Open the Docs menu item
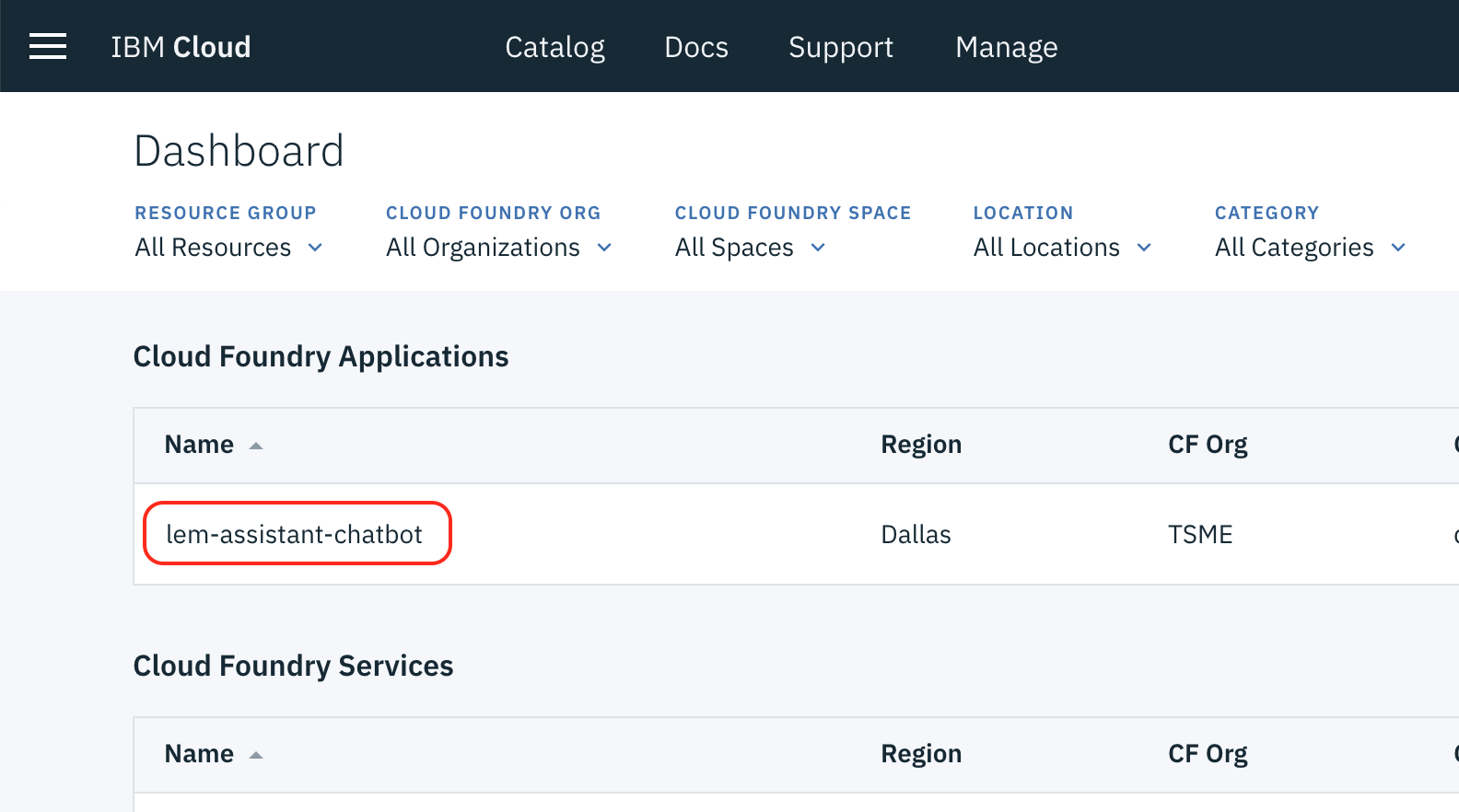1459x812 pixels. pos(696,47)
